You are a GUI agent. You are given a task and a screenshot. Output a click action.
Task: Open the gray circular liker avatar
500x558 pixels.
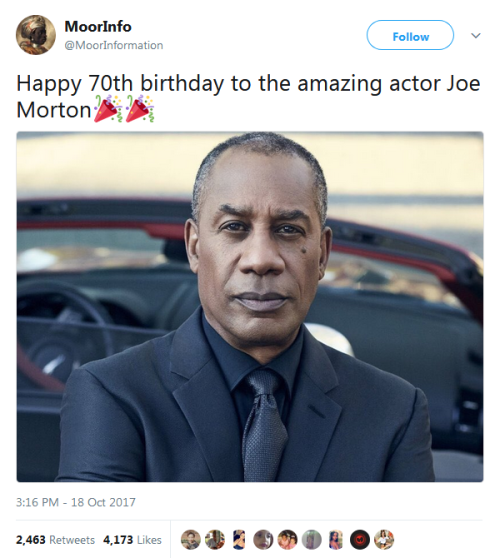point(311,539)
